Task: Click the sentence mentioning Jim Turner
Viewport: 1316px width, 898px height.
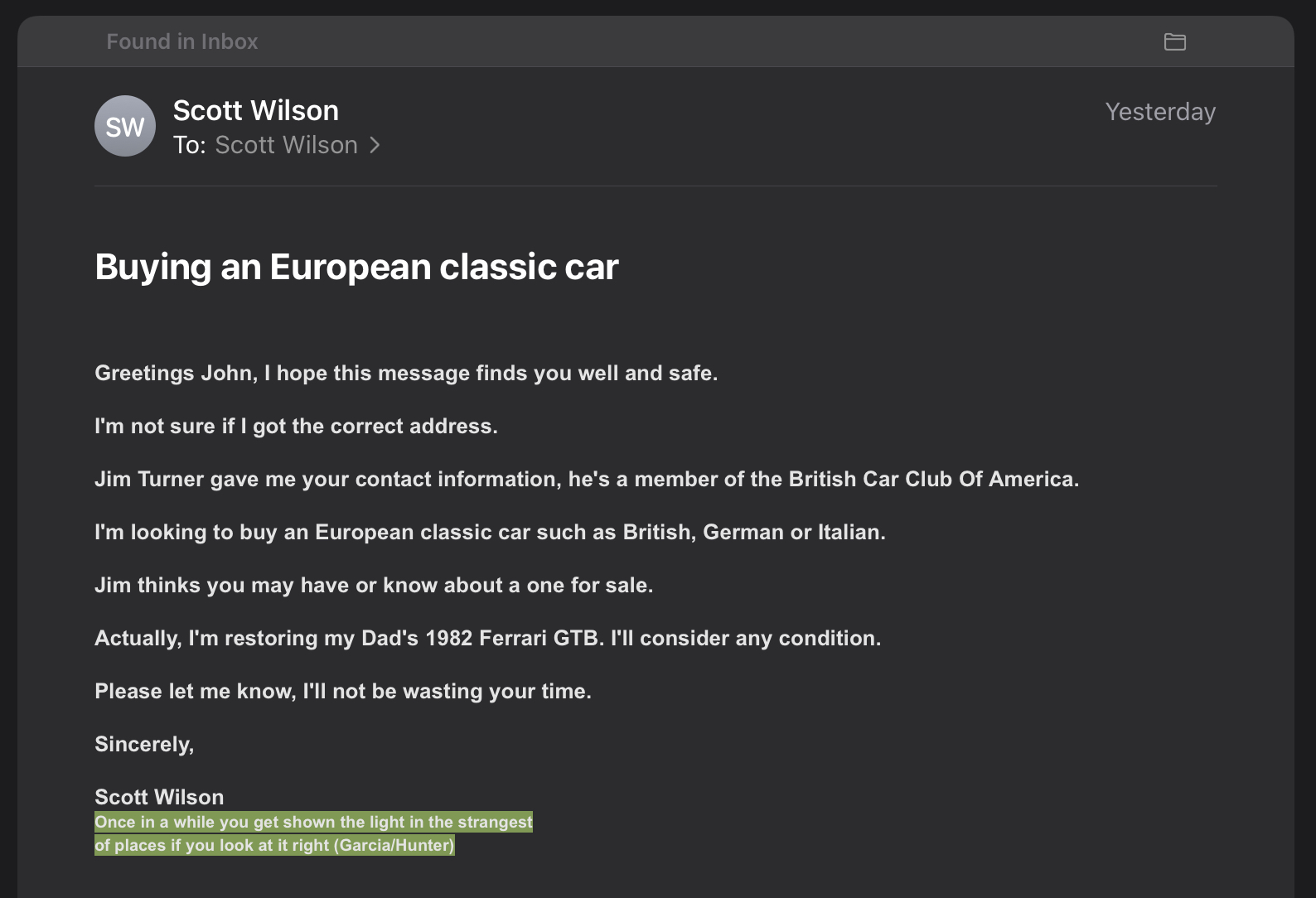Action: tap(587, 479)
